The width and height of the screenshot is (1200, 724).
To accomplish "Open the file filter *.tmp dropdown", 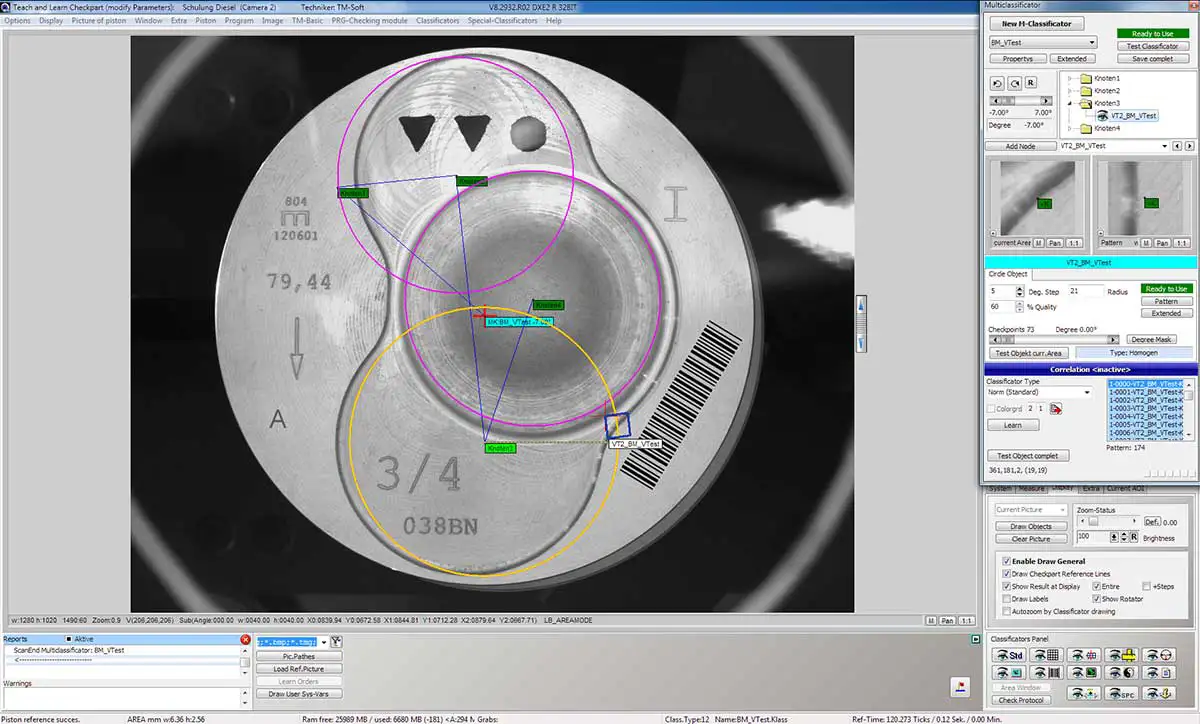I will [x=323, y=642].
